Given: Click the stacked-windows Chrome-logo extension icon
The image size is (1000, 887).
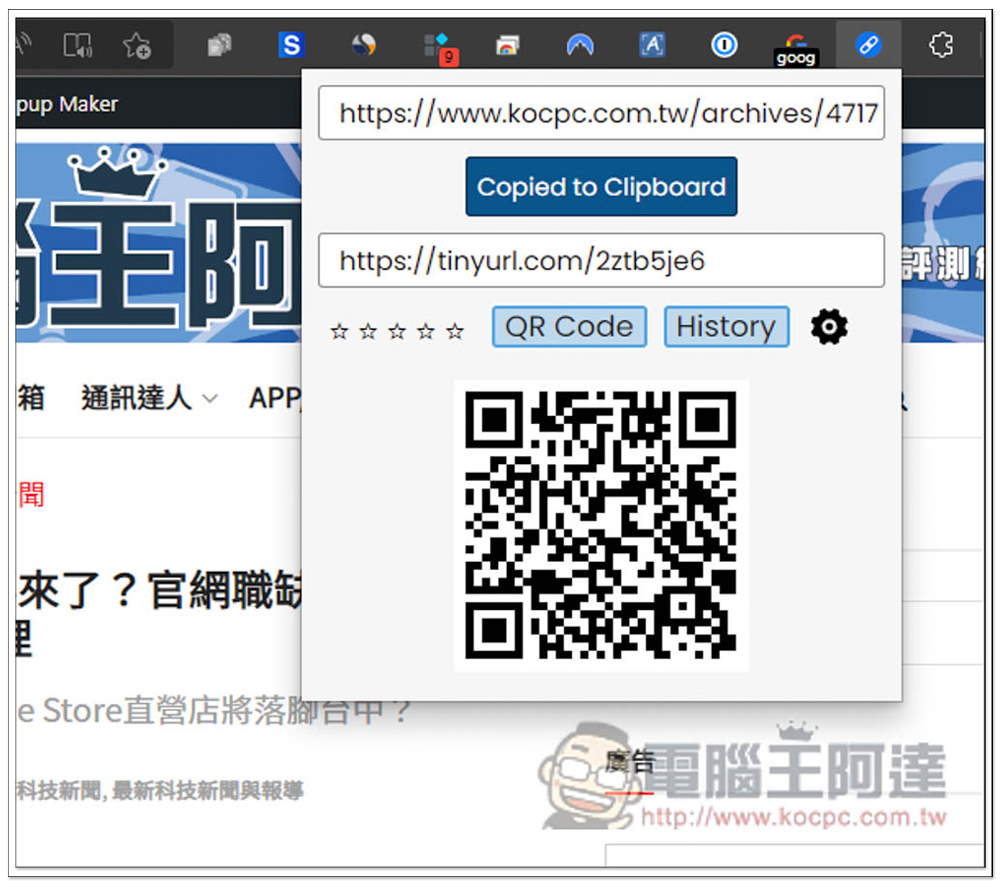Looking at the screenshot, I should (508, 45).
